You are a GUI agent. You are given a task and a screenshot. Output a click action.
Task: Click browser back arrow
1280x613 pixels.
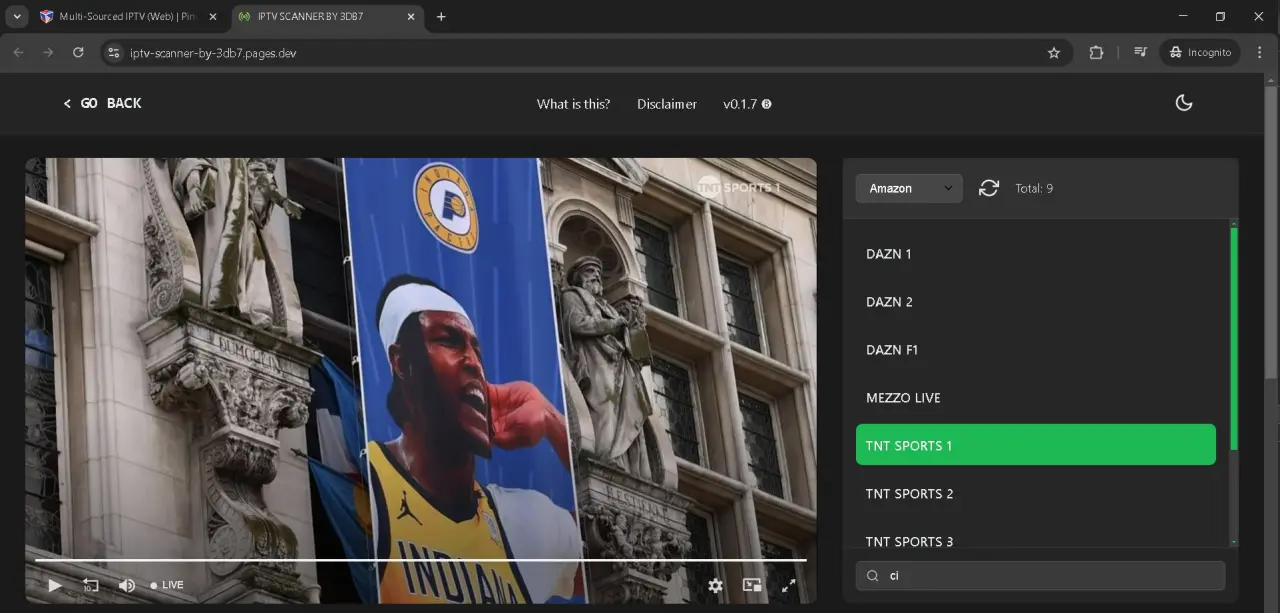18,53
